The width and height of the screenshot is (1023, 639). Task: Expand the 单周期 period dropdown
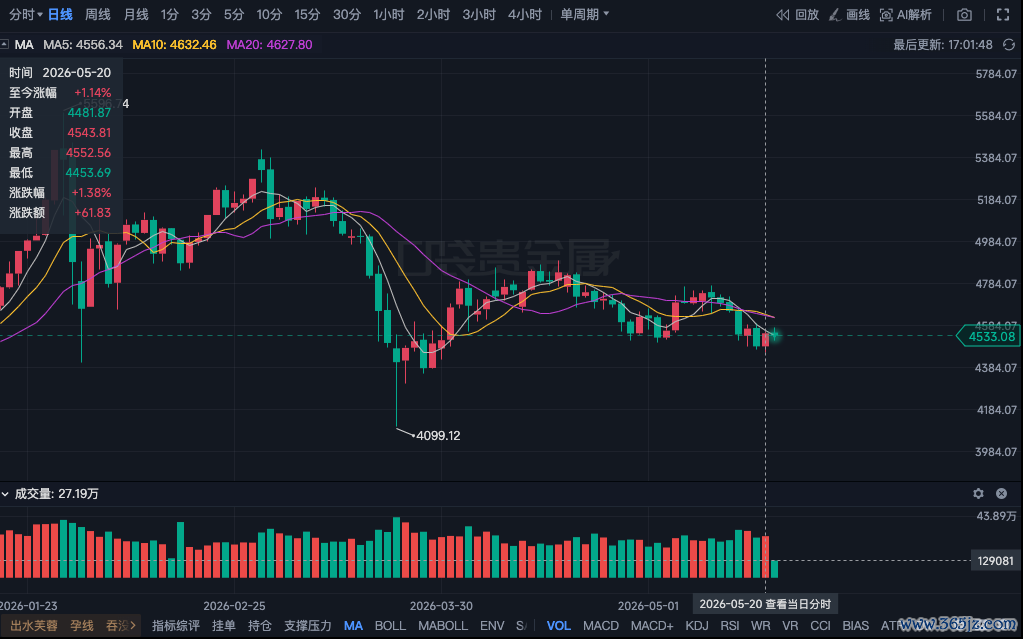point(585,14)
